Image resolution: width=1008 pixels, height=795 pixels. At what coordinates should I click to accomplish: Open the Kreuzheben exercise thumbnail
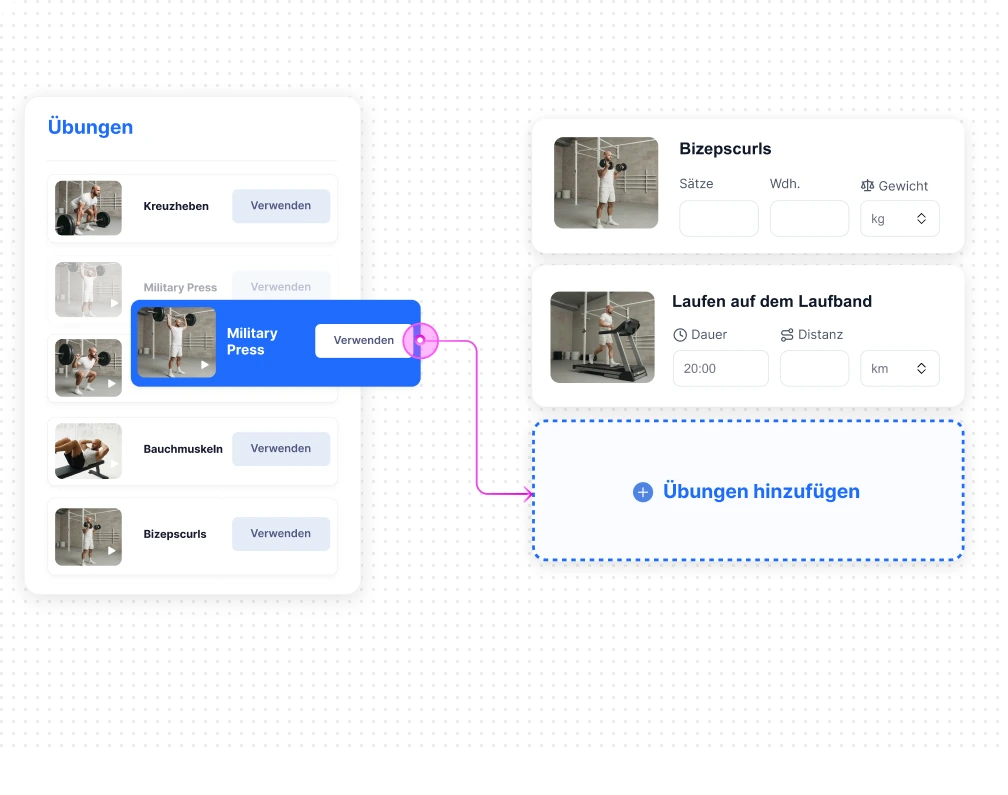coord(88,208)
